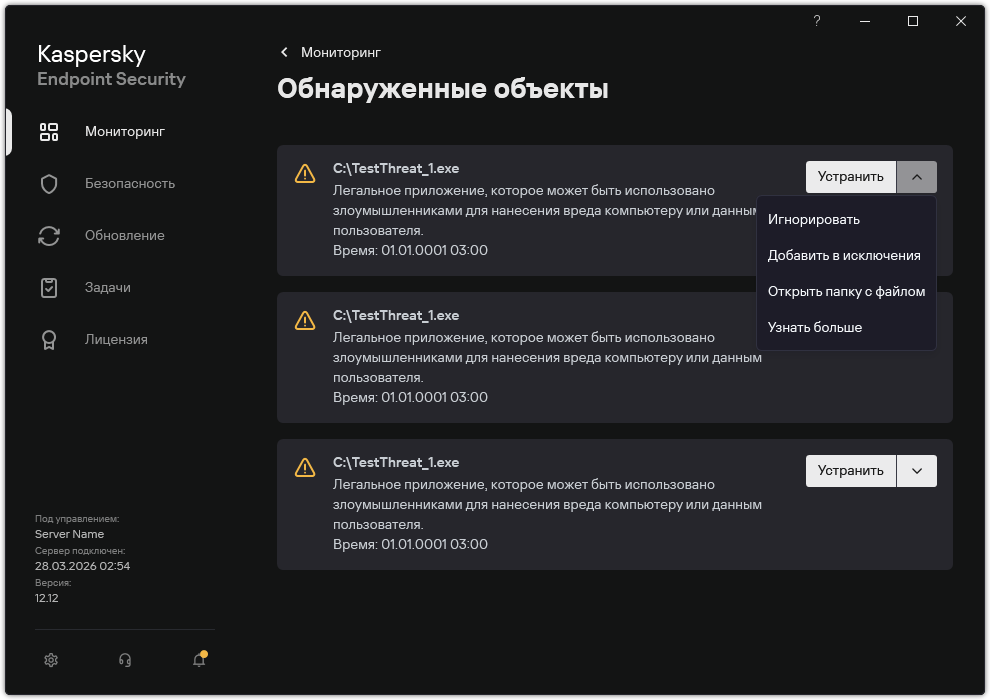Viewport: 990px width, 700px height.
Task: Open the Безопасность sidebar label
Action: [x=129, y=184]
